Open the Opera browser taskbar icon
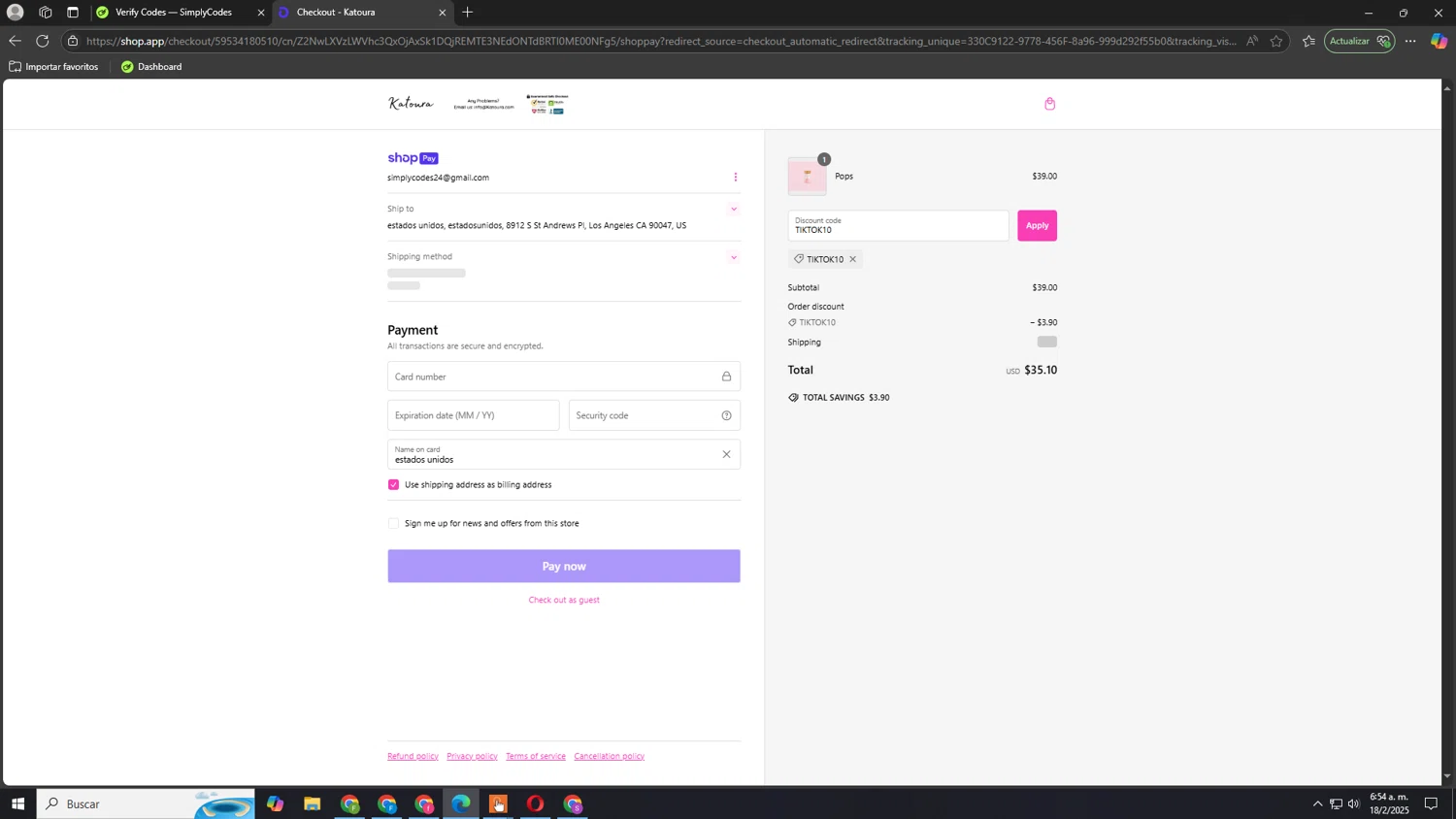The height and width of the screenshot is (819, 1456). tap(535, 803)
